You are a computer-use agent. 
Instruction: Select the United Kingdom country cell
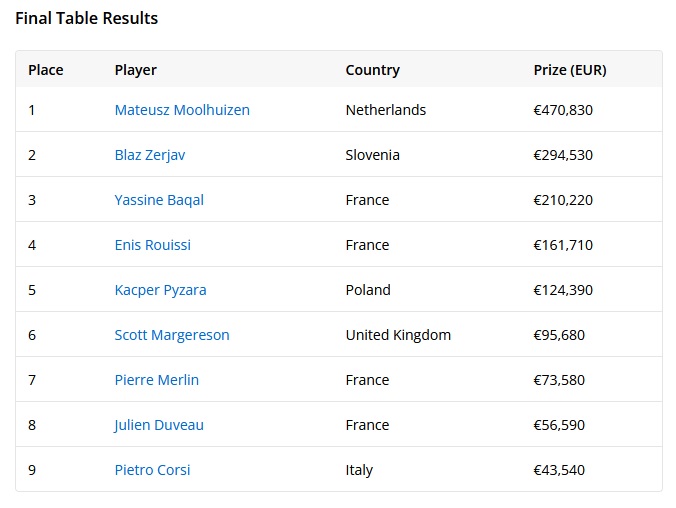398,335
